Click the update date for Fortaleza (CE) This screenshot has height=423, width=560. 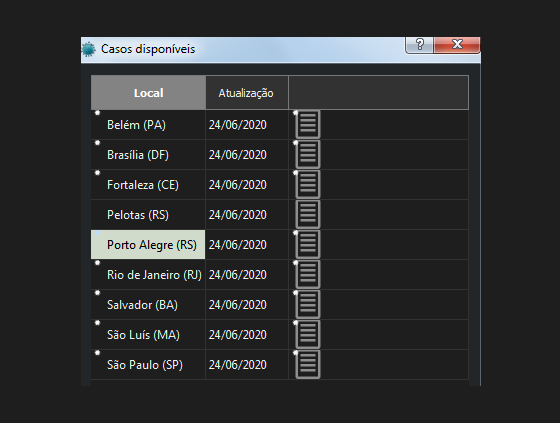[x=238, y=185]
